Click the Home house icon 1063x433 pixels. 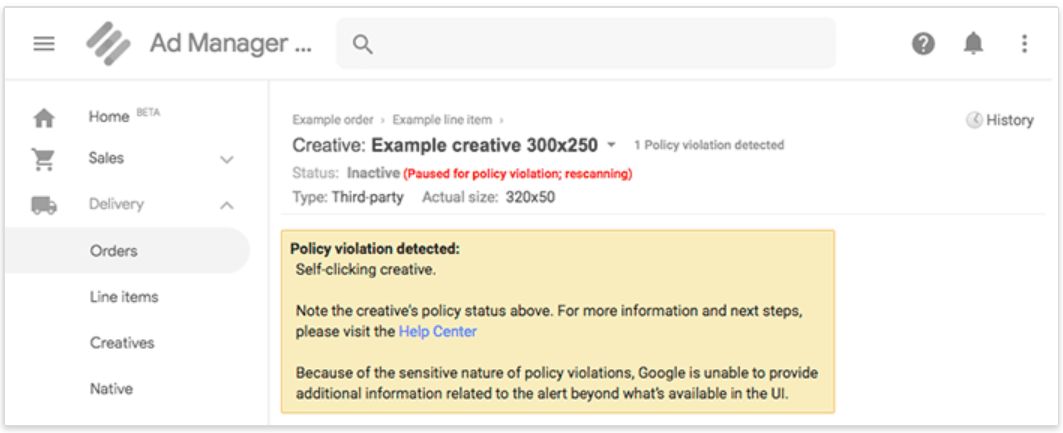(x=44, y=118)
